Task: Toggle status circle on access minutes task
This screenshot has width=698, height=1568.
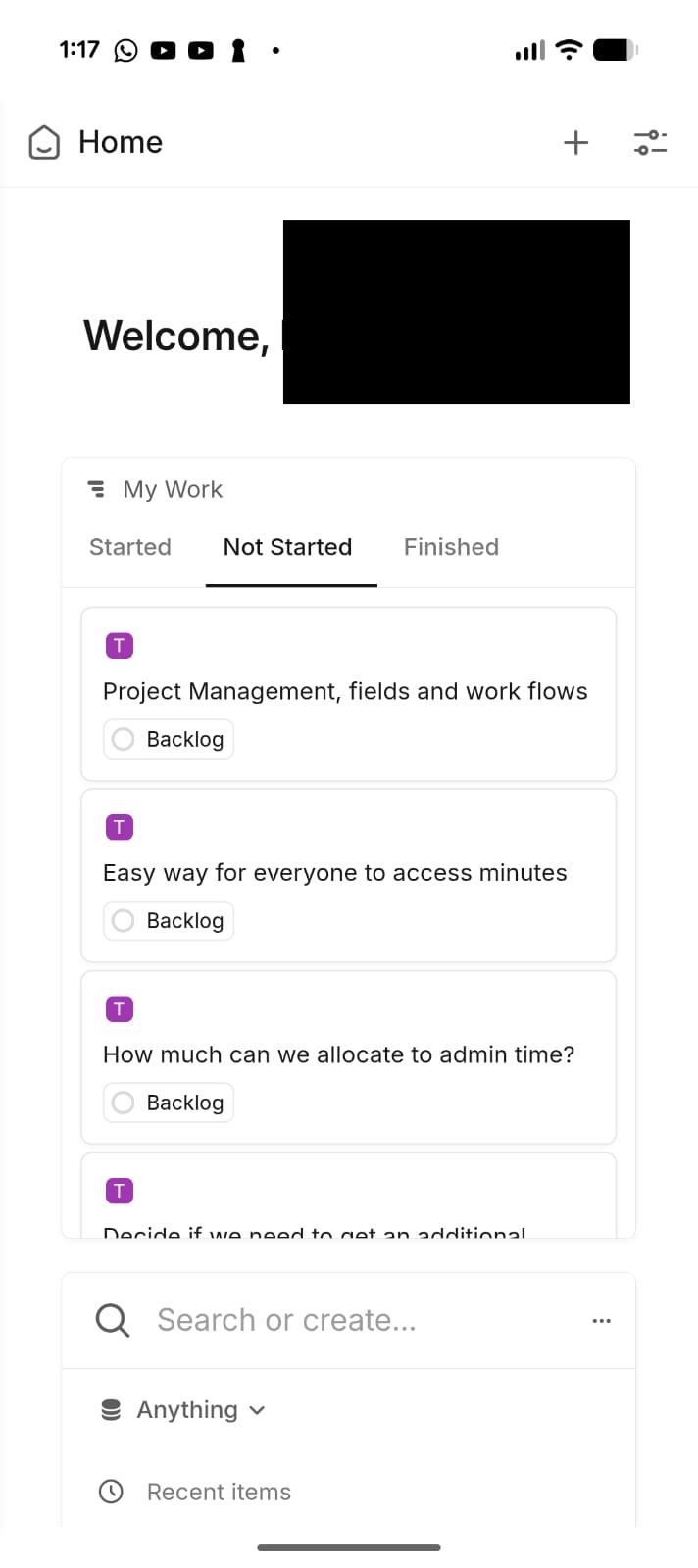Action: click(x=124, y=921)
